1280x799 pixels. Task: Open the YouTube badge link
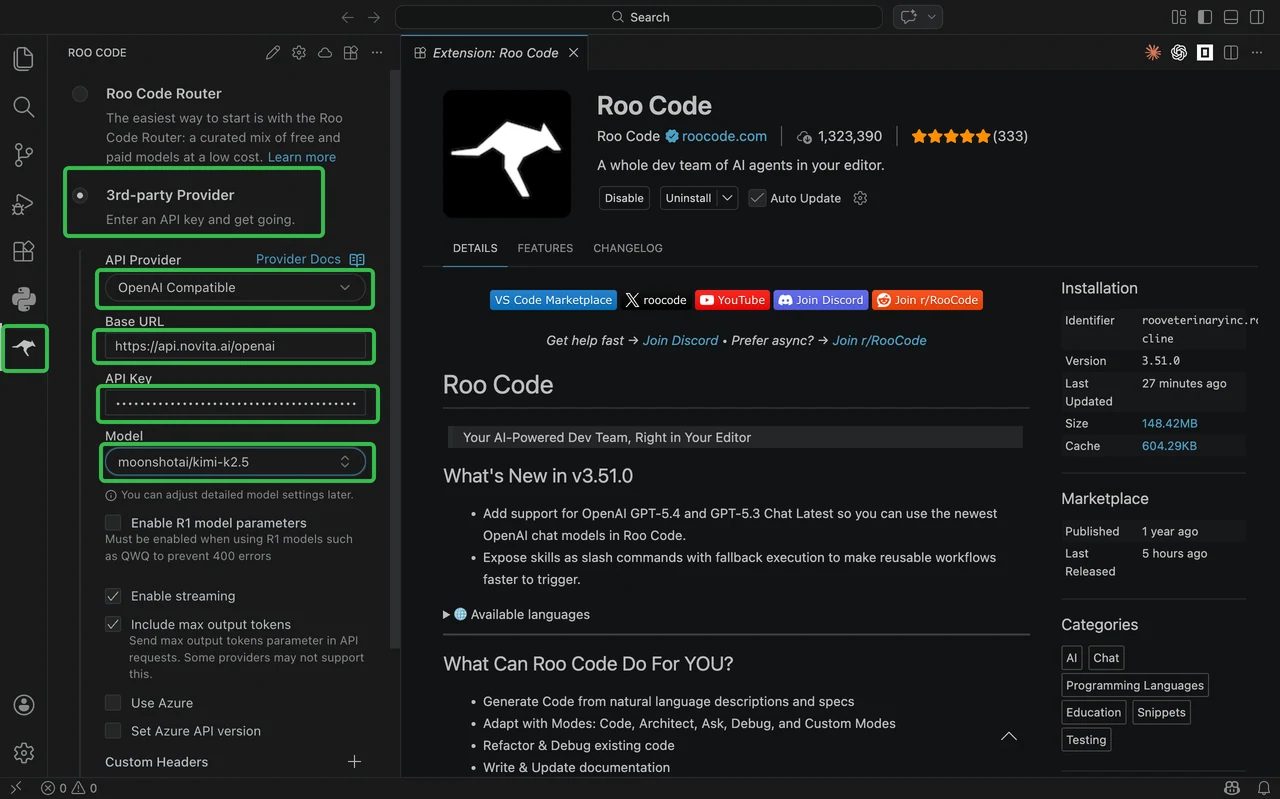pyautogui.click(x=732, y=300)
